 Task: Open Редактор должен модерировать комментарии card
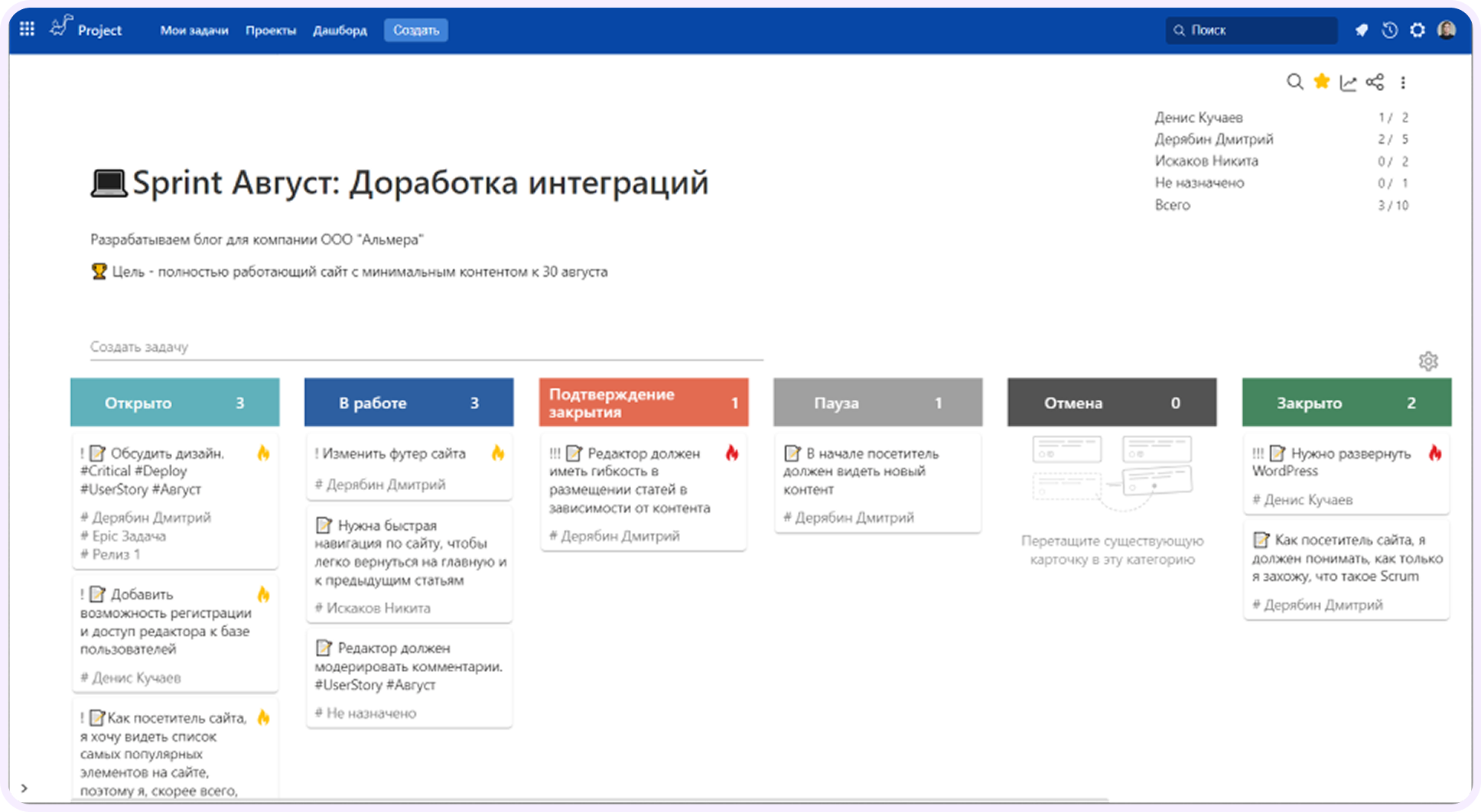pyautogui.click(x=409, y=678)
